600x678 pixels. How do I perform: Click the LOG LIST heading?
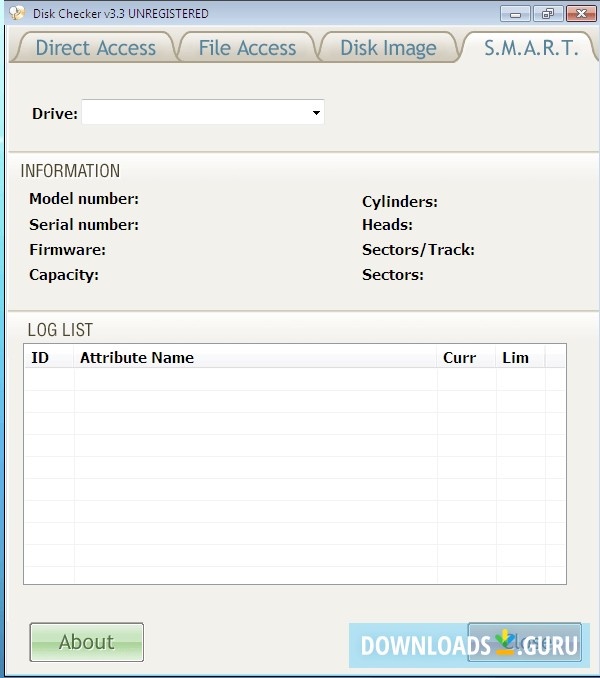click(60, 330)
